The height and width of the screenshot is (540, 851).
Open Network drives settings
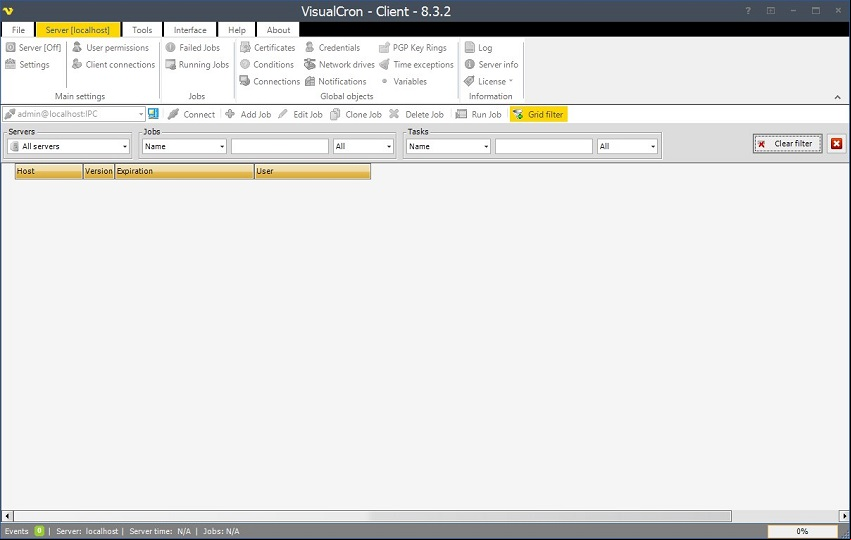[x=340, y=65]
